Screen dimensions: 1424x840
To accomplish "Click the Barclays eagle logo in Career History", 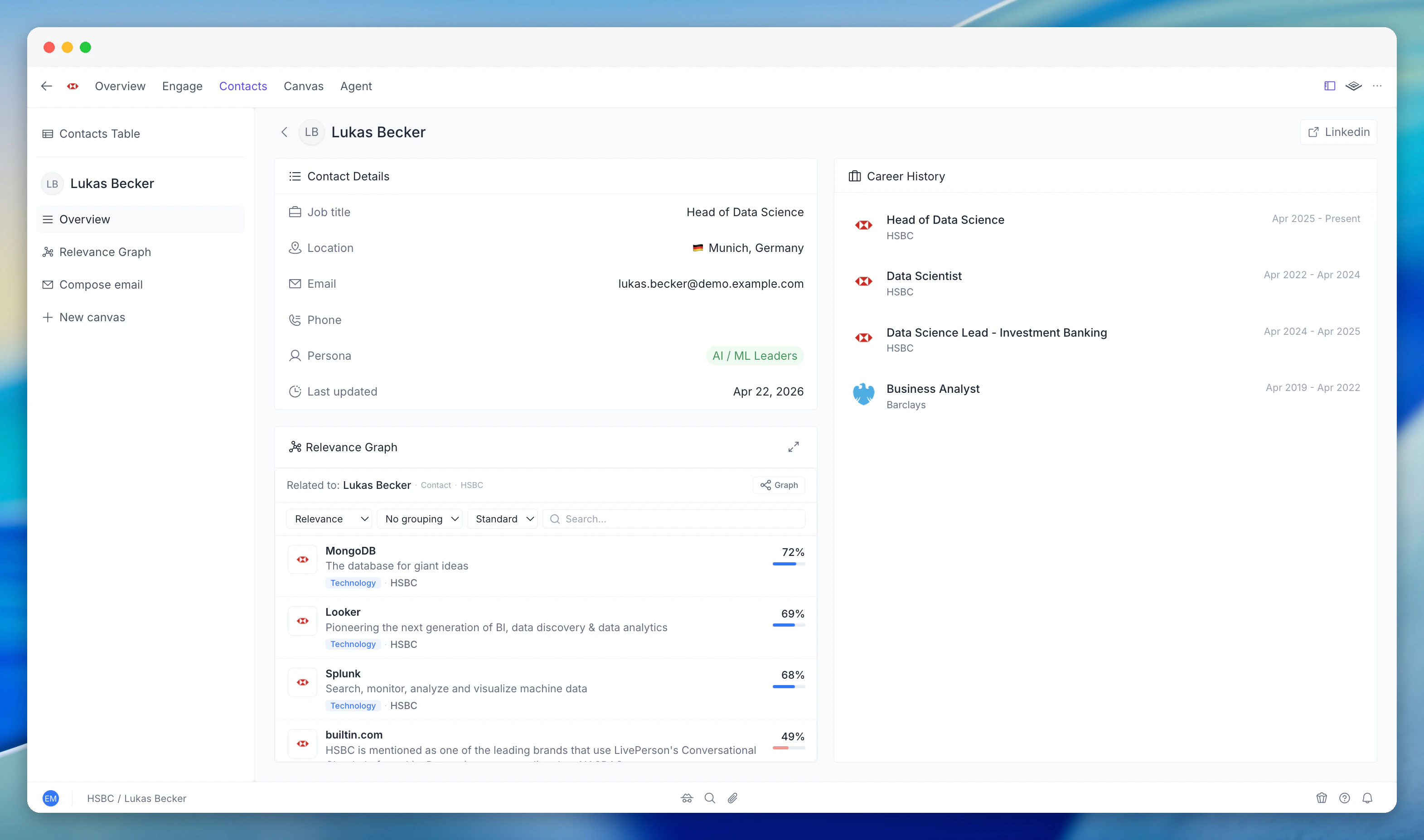I will coord(863,395).
